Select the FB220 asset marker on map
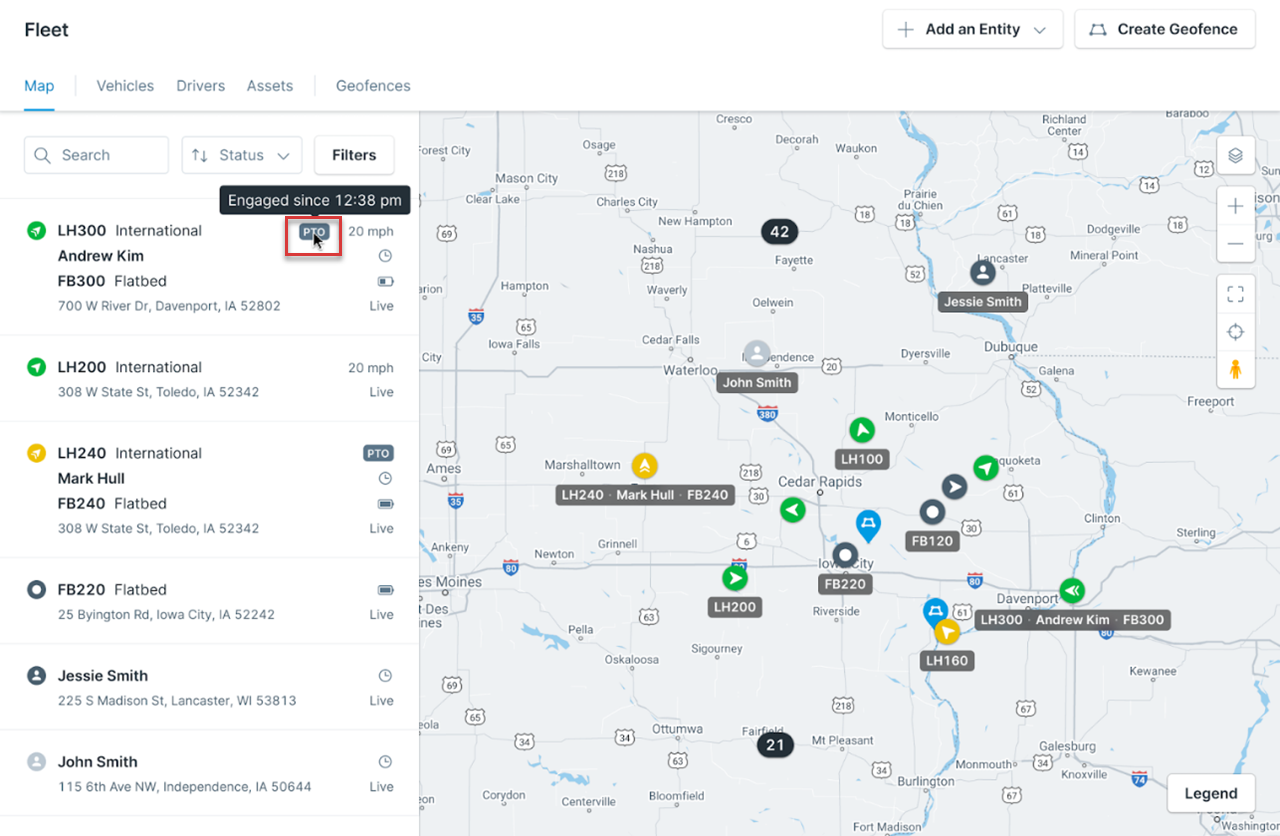Screen dimensions: 1280x836 point(846,555)
